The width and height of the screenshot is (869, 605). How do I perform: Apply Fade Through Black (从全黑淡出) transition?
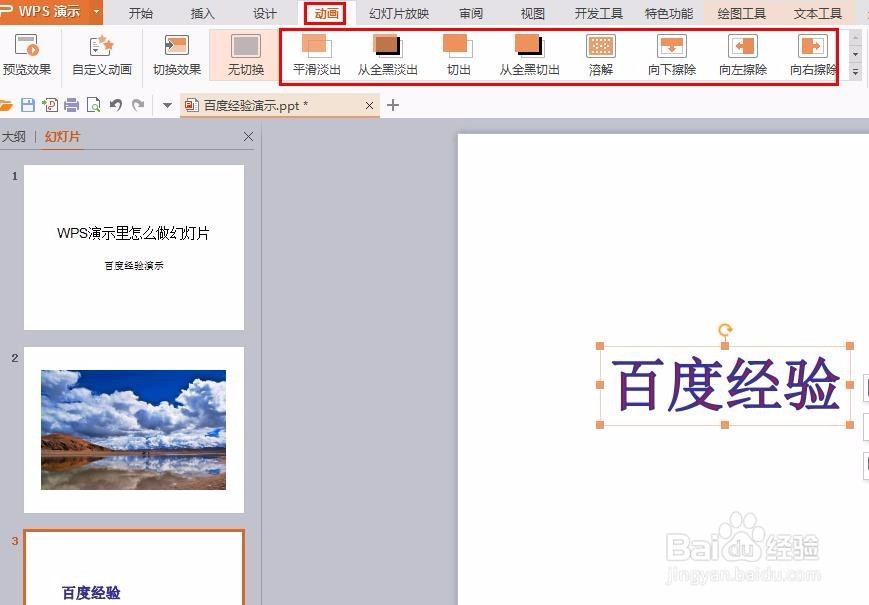387,55
